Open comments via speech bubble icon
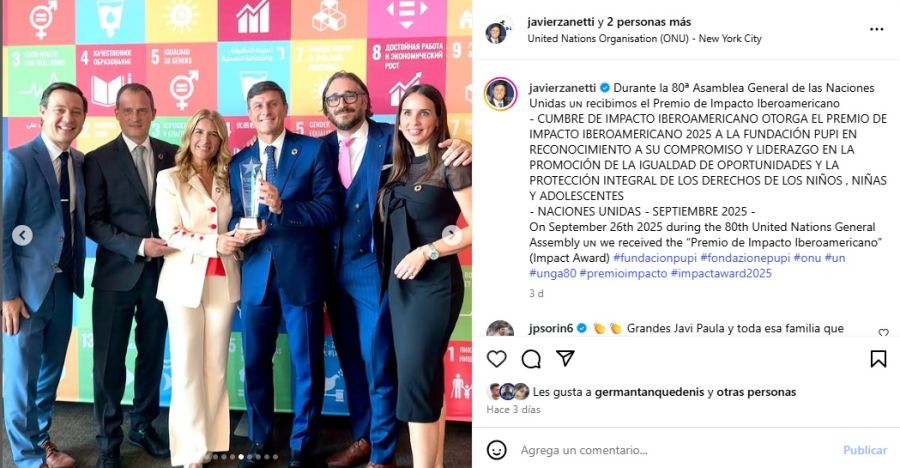This screenshot has width=900, height=468. tap(531, 359)
